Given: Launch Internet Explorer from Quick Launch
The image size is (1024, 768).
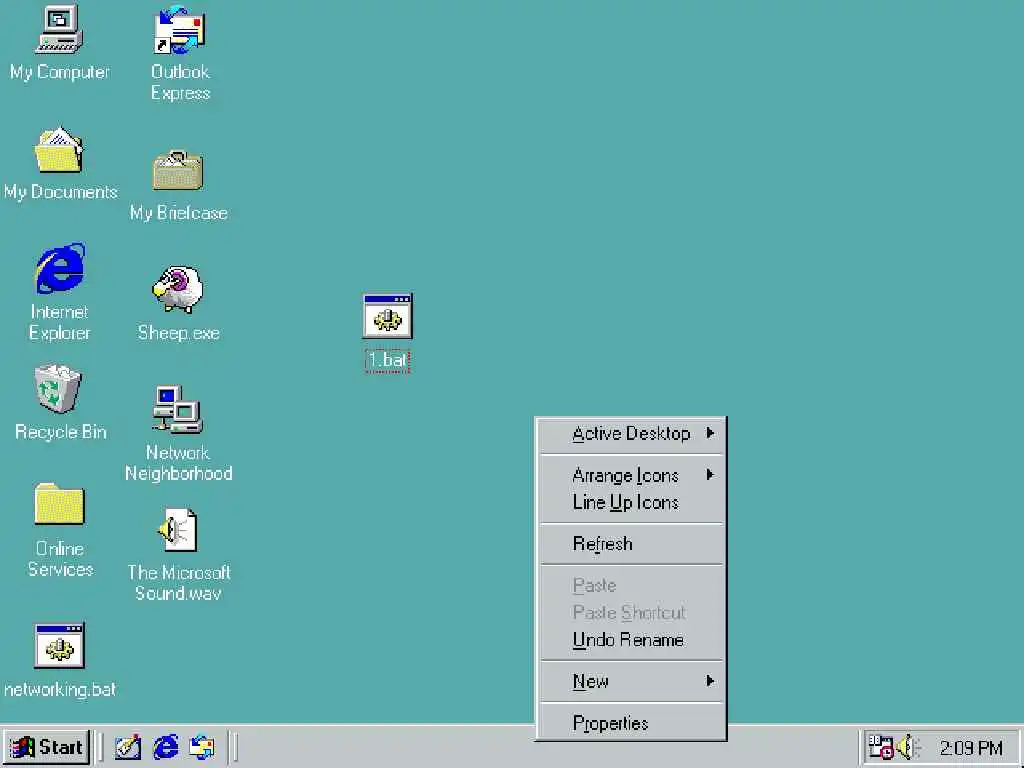Looking at the screenshot, I should click(166, 747).
